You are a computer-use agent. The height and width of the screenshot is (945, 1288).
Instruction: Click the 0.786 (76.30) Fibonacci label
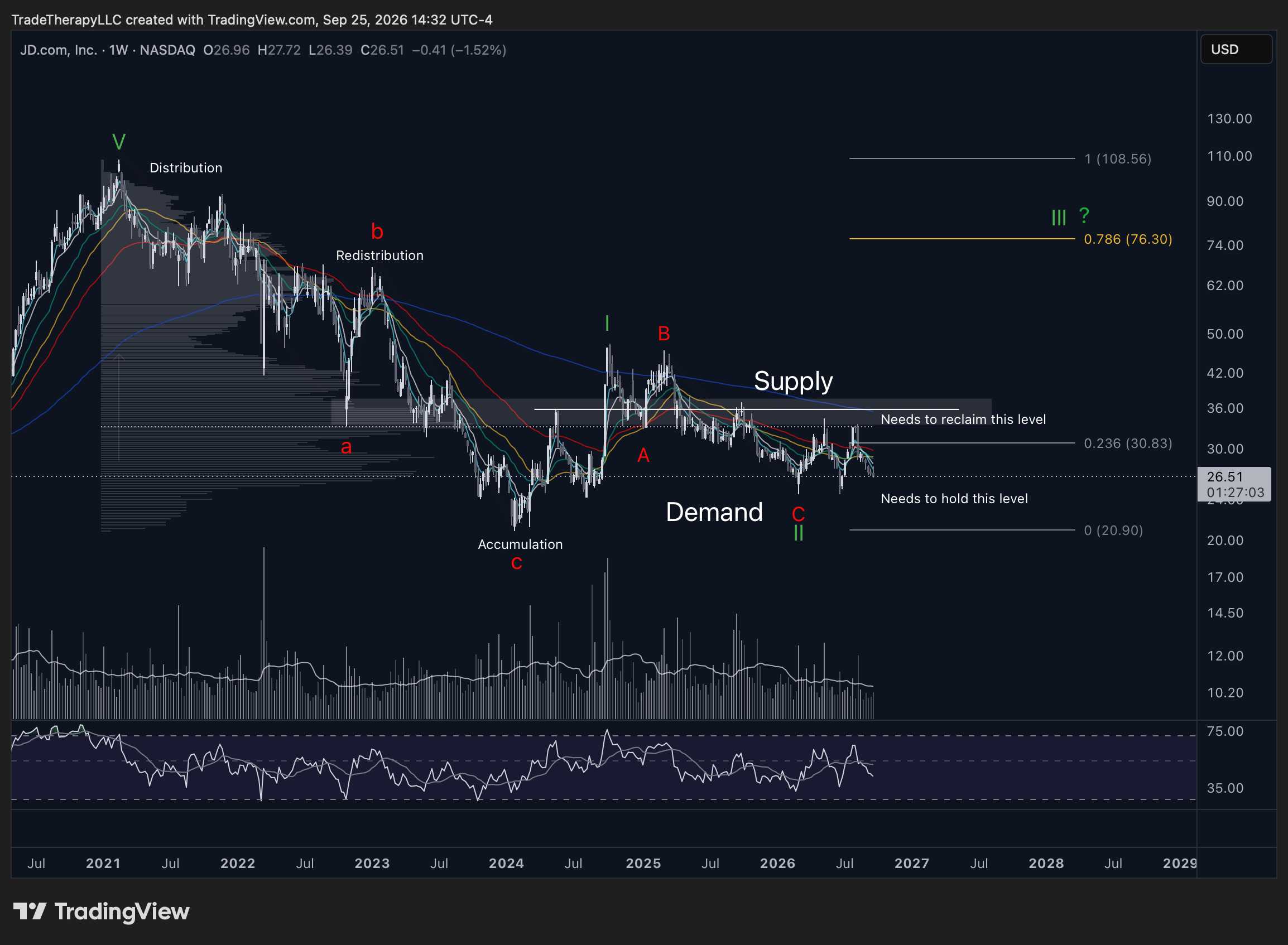(x=1128, y=239)
